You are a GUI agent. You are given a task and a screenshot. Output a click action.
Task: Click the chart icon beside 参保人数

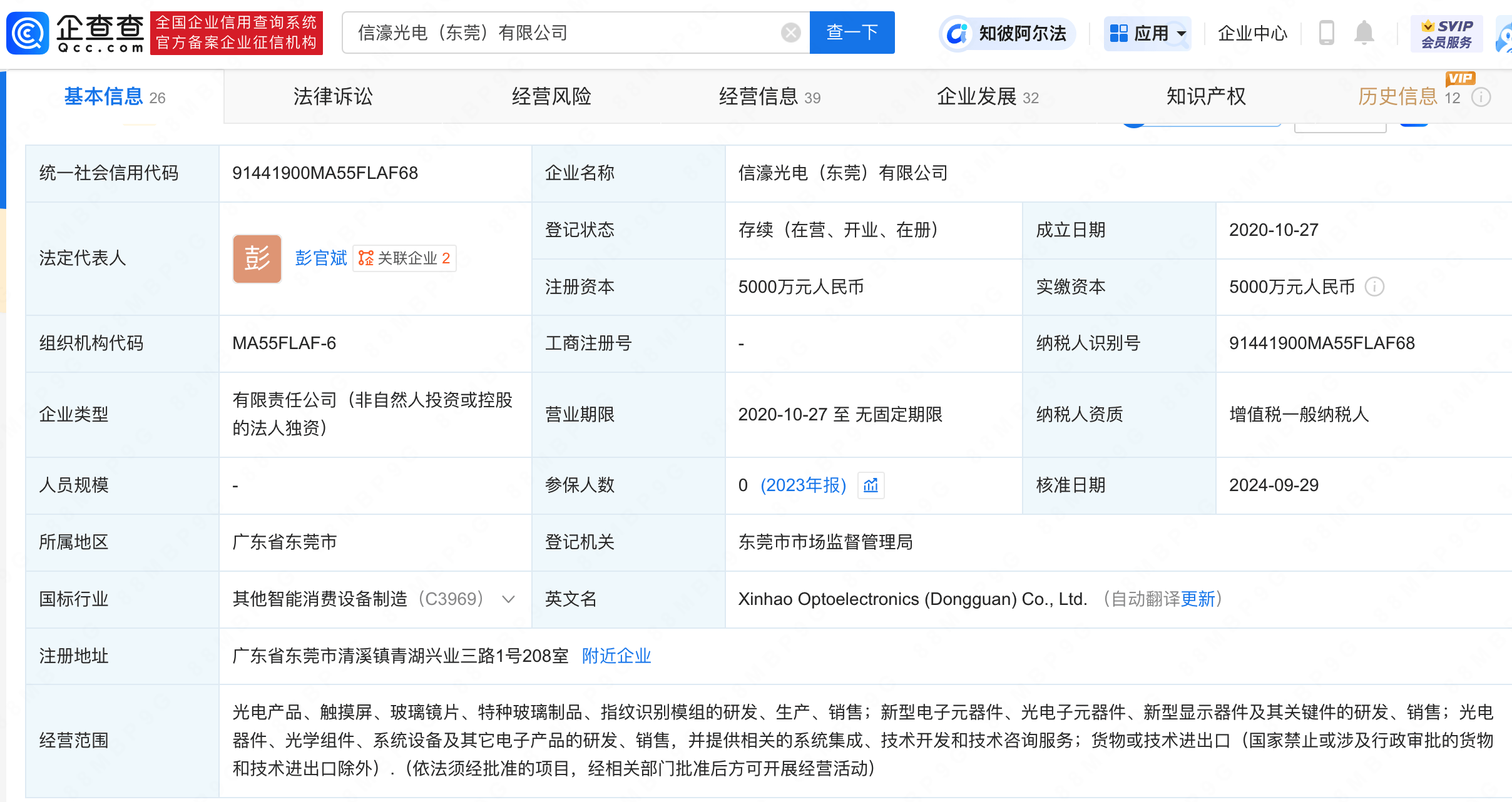[871, 485]
